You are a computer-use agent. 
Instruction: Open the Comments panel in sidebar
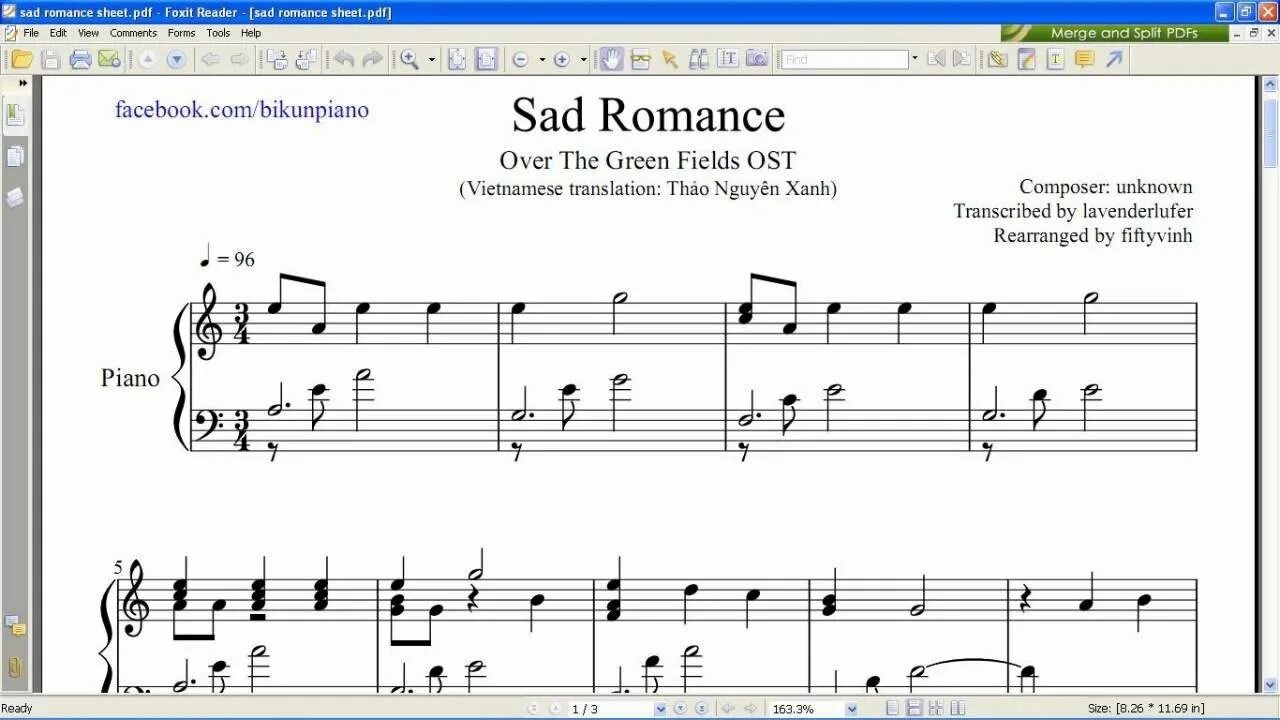15,627
